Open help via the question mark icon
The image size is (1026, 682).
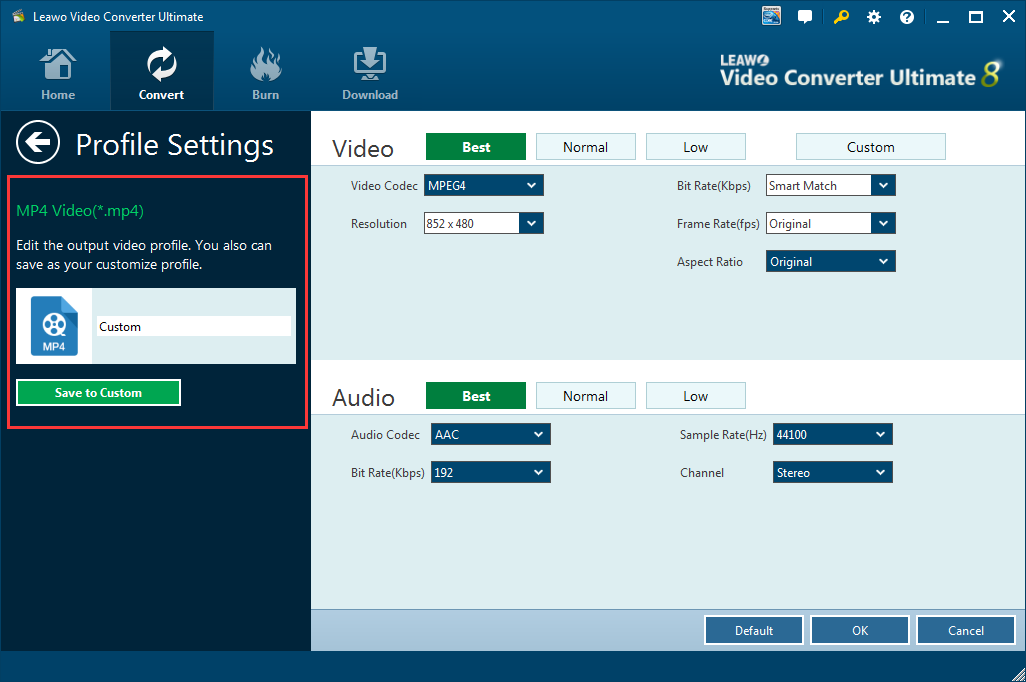[x=907, y=17]
